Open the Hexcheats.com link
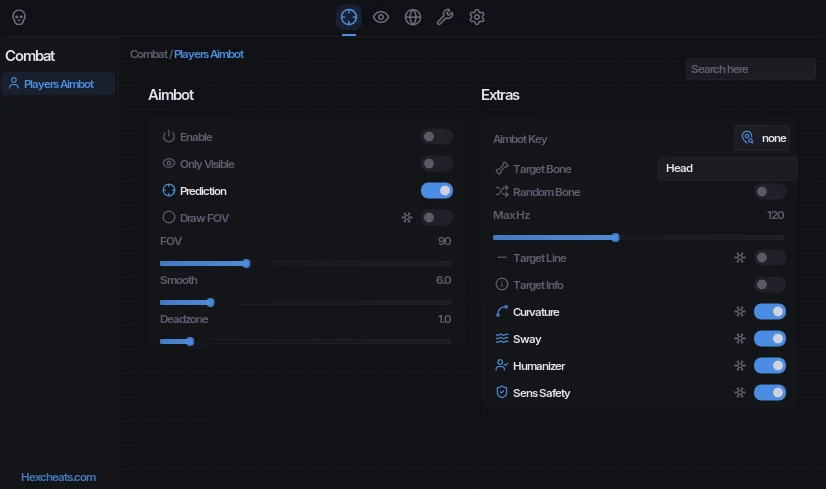This screenshot has width=826, height=489. [58, 477]
